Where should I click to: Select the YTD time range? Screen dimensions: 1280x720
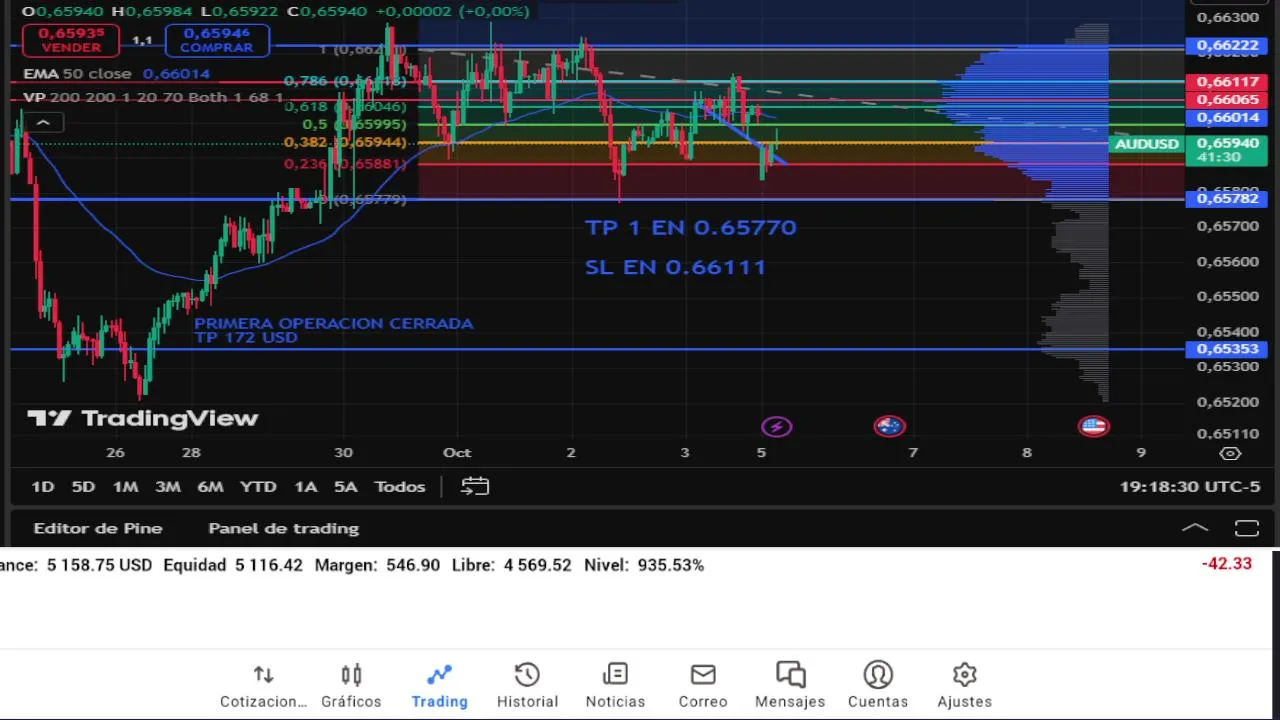click(258, 487)
